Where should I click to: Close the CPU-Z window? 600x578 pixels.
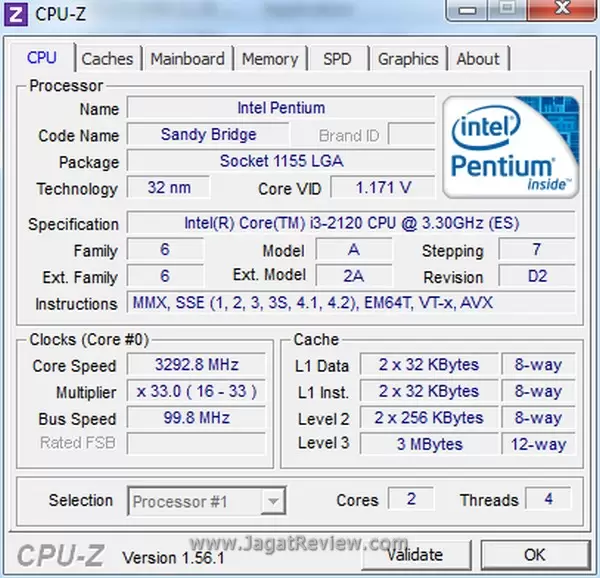coord(562,9)
